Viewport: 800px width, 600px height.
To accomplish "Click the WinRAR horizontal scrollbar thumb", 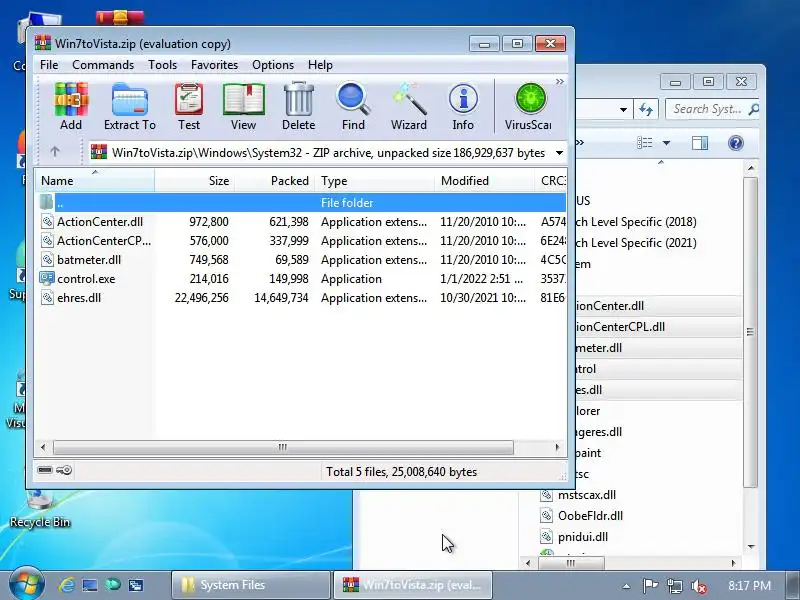I will 283,447.
